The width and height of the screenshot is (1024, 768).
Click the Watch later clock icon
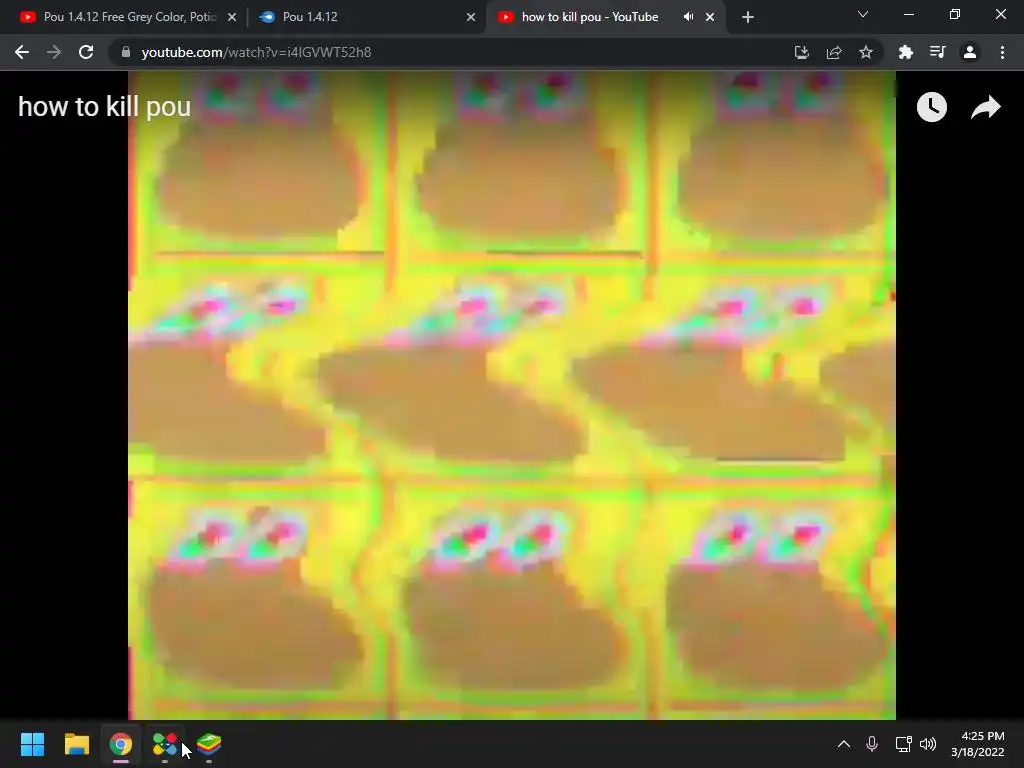[931, 107]
